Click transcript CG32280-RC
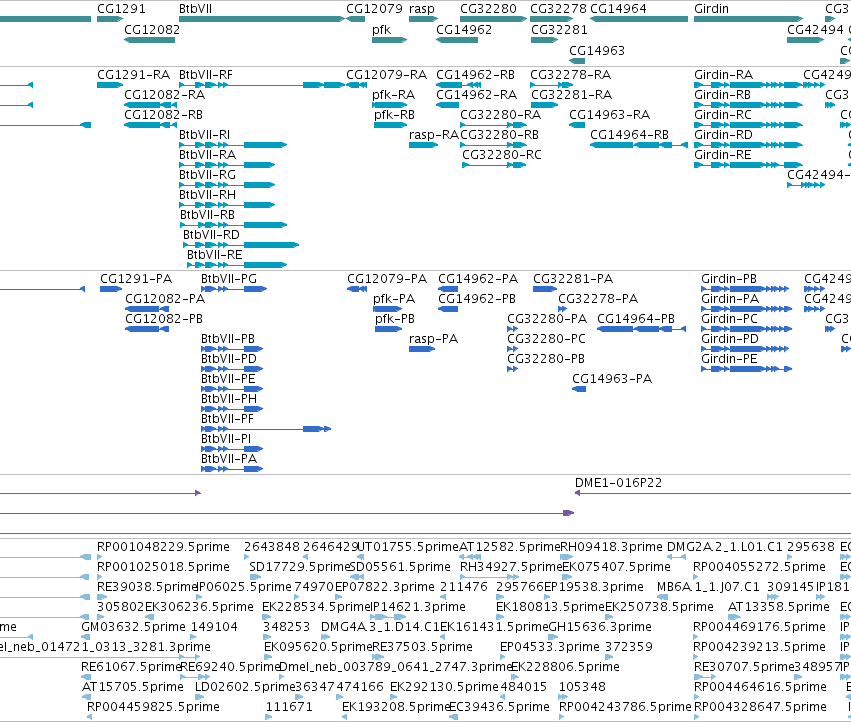This screenshot has width=851, height=722. pos(494,165)
